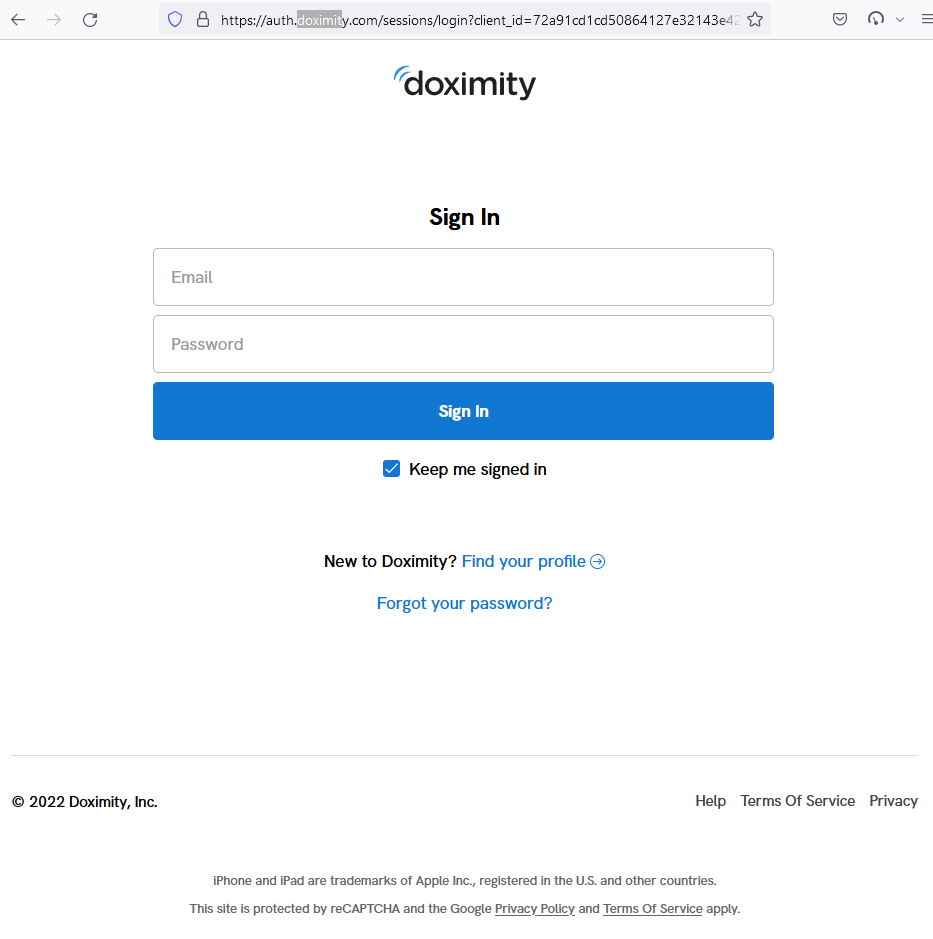Click Forgot your password link

[464, 603]
